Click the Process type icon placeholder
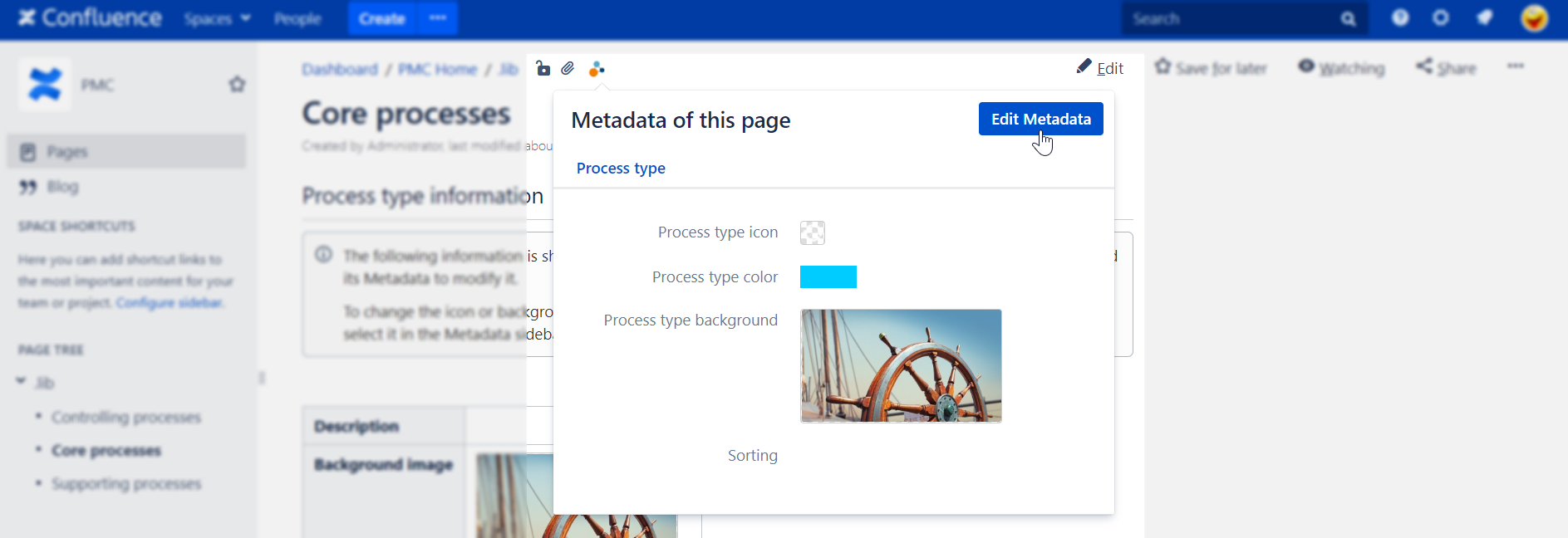 (x=813, y=232)
